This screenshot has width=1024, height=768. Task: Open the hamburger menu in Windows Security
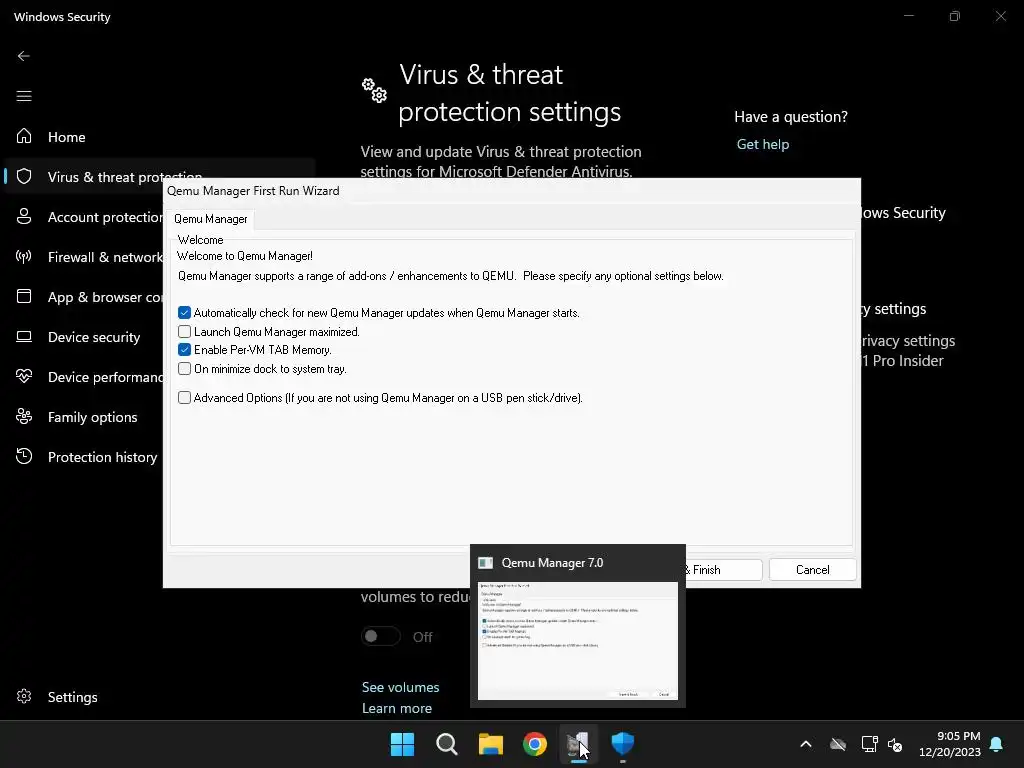[x=24, y=96]
